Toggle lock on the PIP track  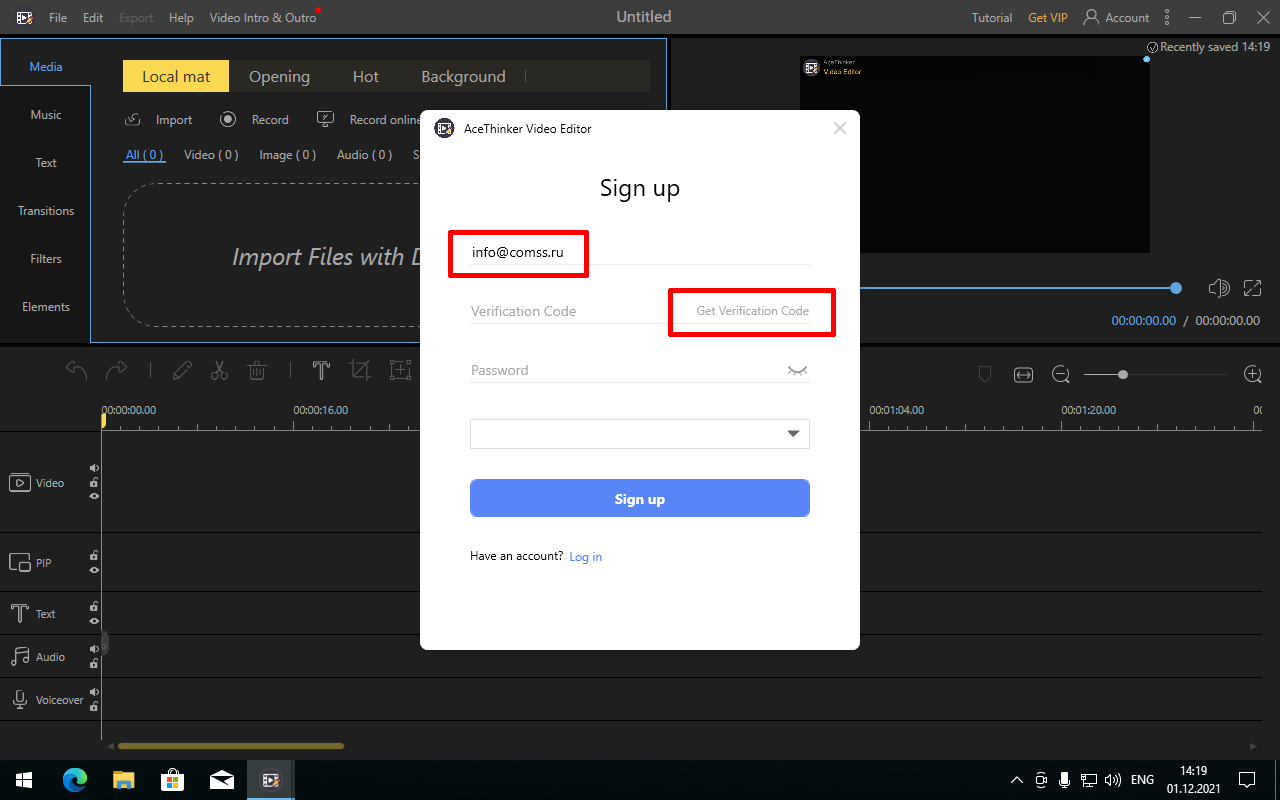pyautogui.click(x=94, y=556)
